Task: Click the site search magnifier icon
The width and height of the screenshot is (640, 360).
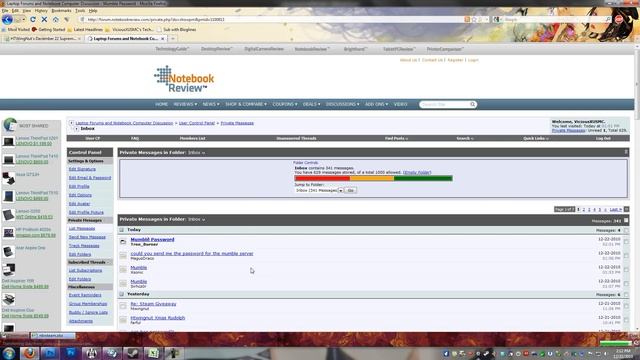Action: [472, 104]
